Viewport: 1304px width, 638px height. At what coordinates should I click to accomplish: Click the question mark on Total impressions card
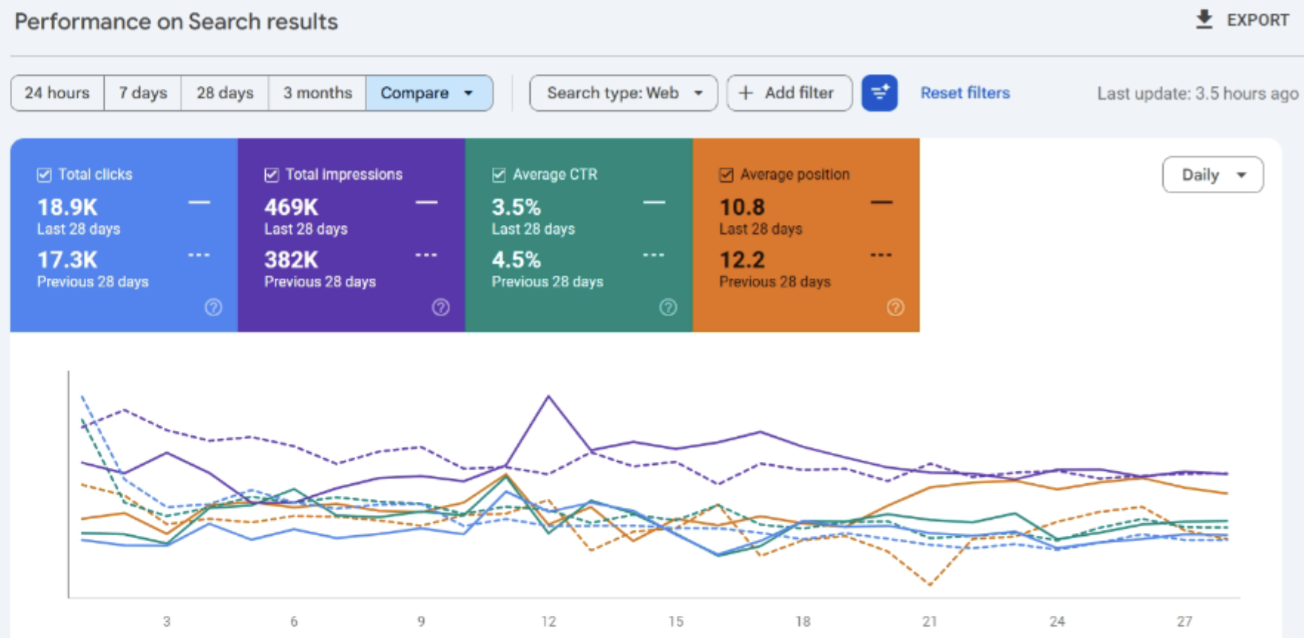(x=442, y=308)
